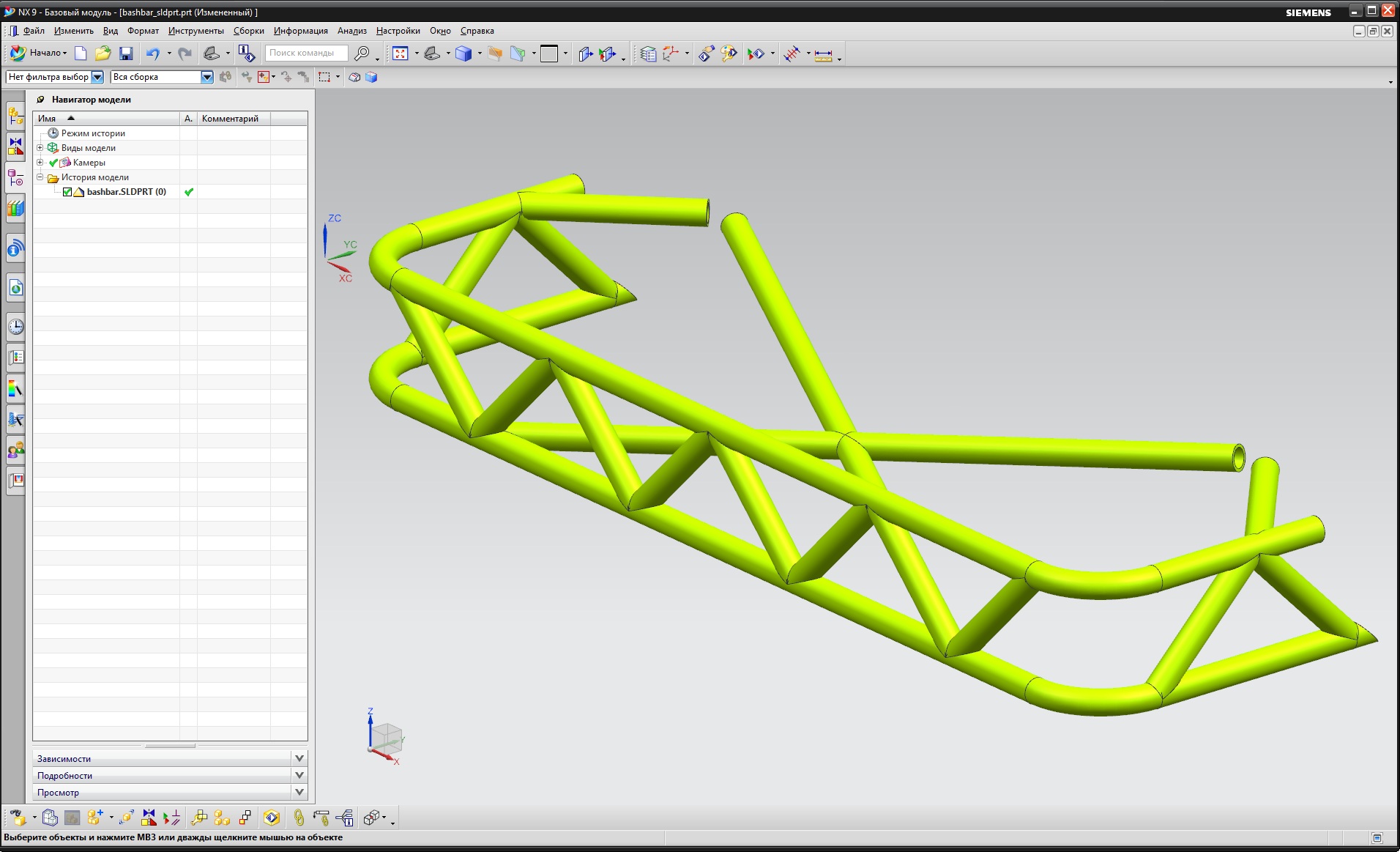Open the undo history dropdown arrow
The image size is (1400, 852).
169,53
